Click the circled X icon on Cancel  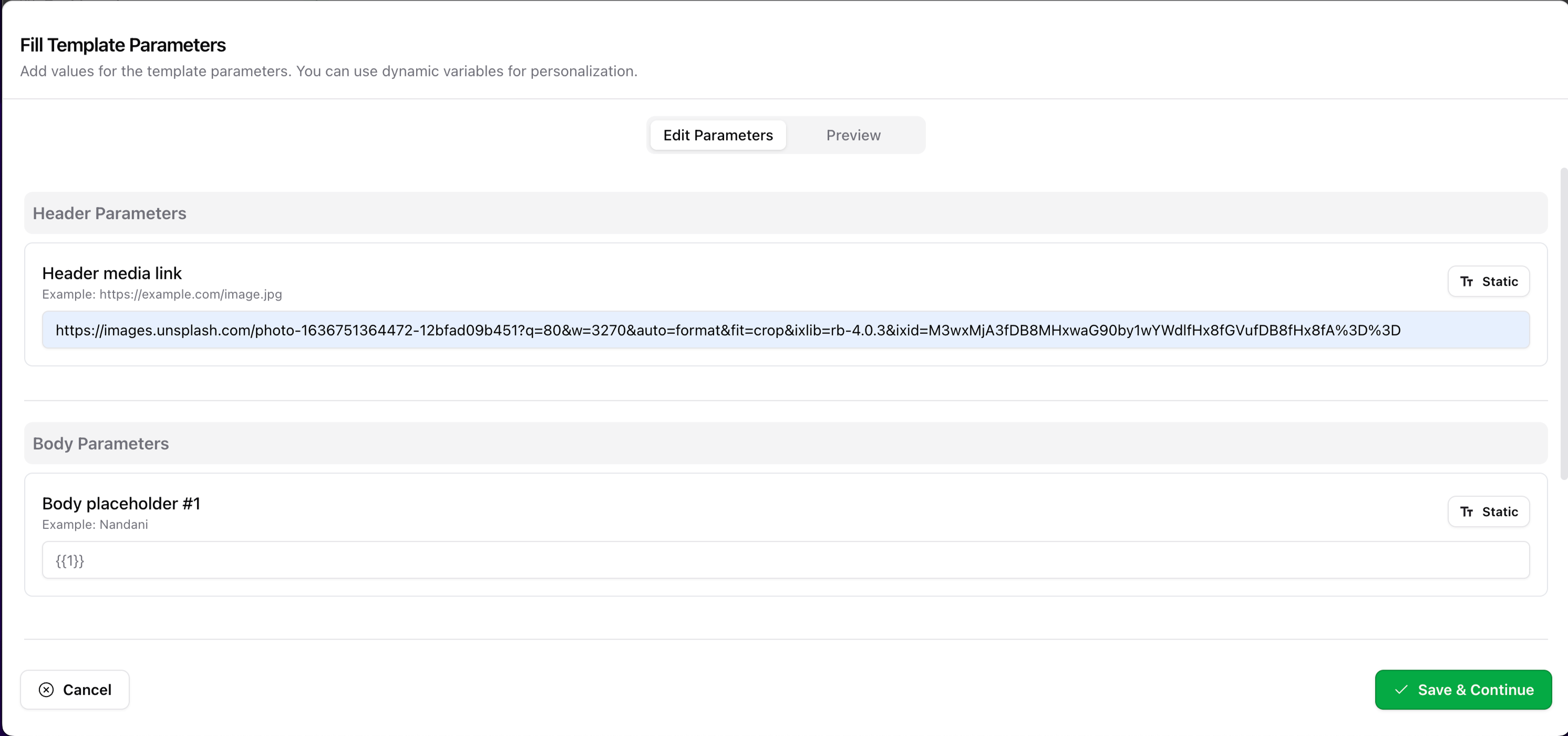point(46,690)
